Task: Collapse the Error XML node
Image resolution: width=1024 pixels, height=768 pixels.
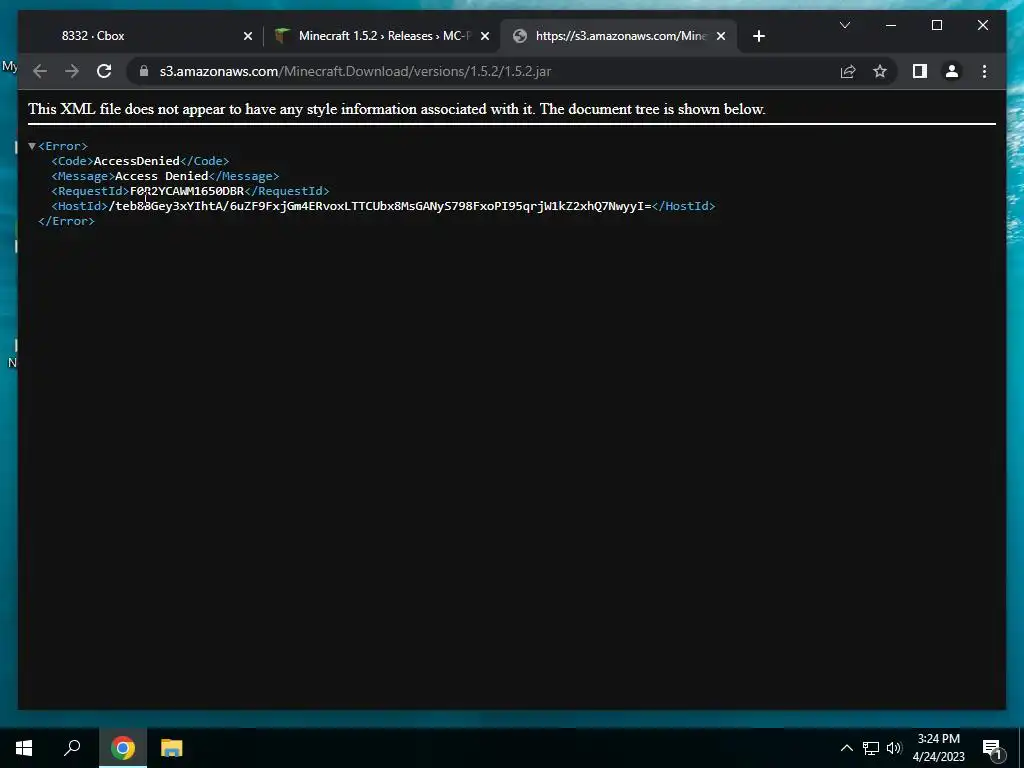Action: (31, 146)
